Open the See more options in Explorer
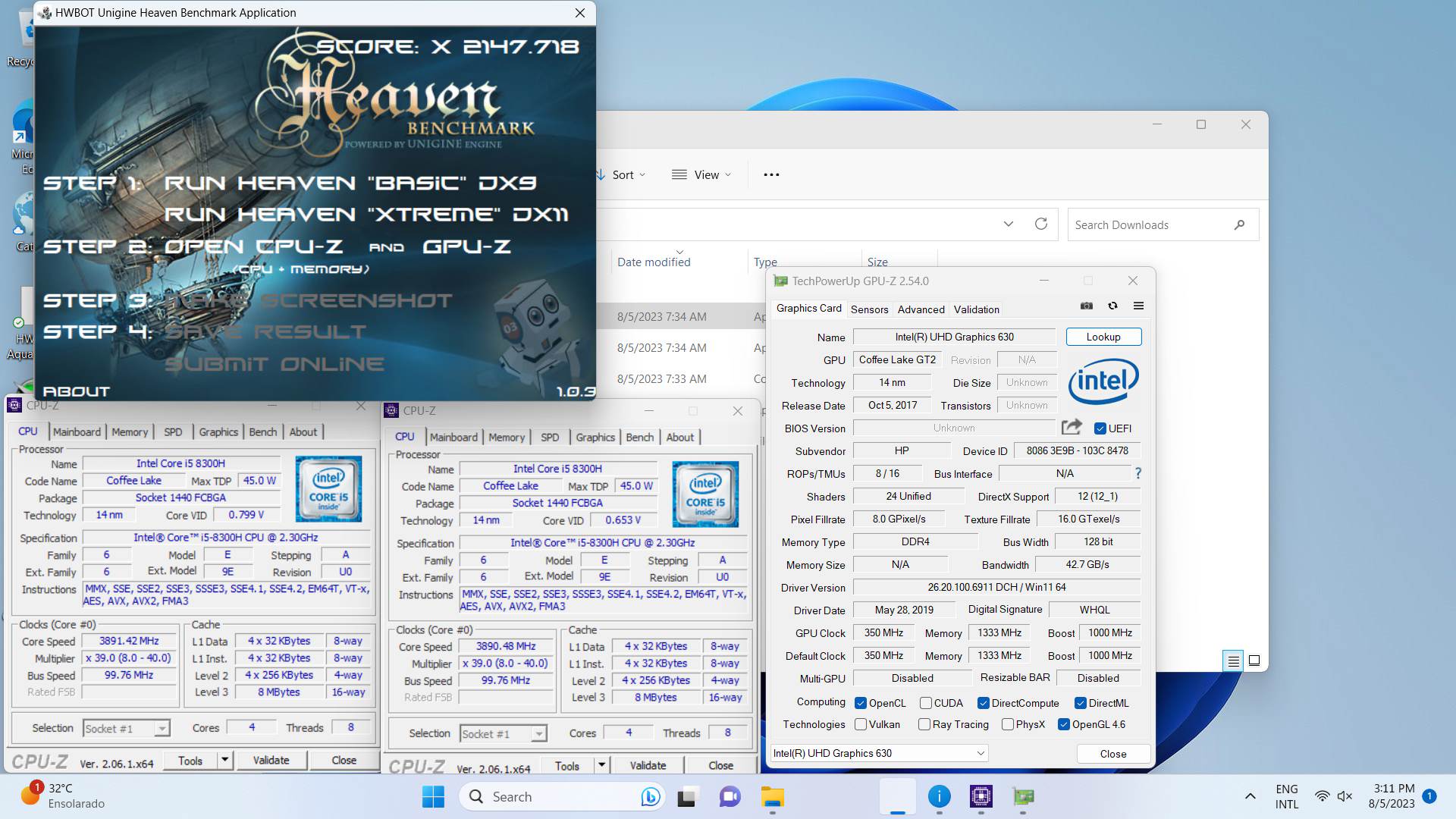Image resolution: width=1456 pixels, height=819 pixels. pyautogui.click(x=771, y=174)
